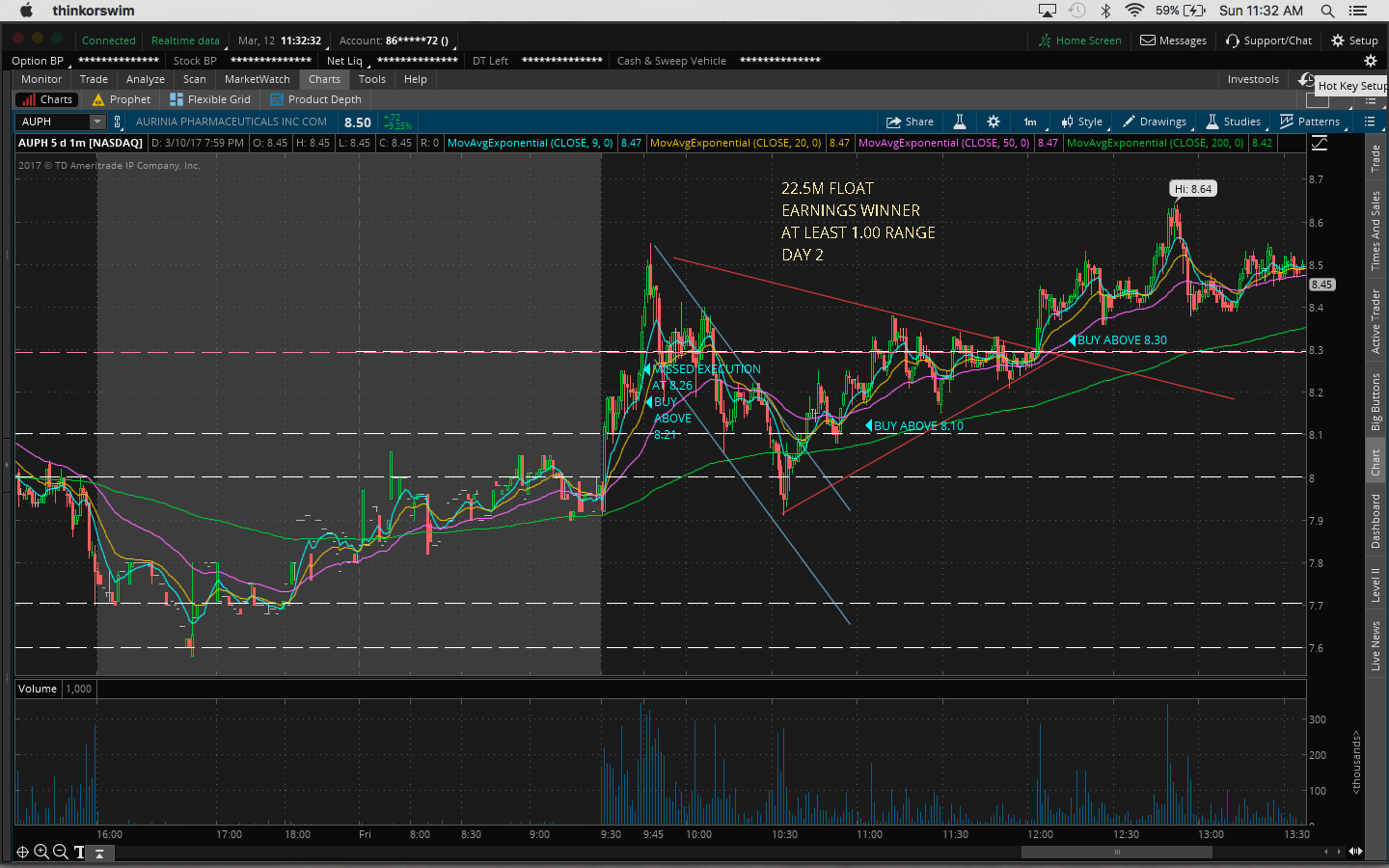Open the Help tab
1389x868 pixels.
point(416,79)
